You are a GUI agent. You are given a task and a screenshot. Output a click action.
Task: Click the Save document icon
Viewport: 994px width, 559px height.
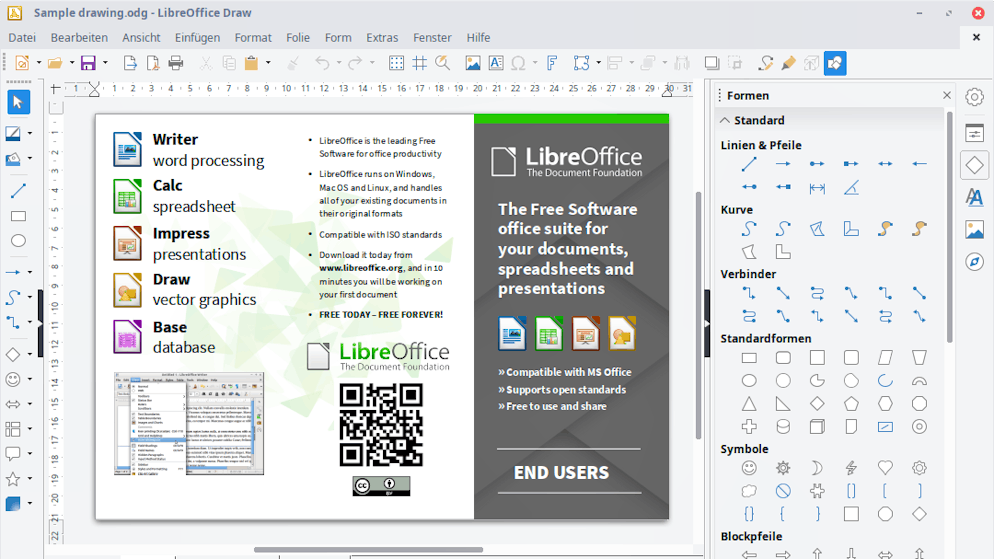(88, 63)
